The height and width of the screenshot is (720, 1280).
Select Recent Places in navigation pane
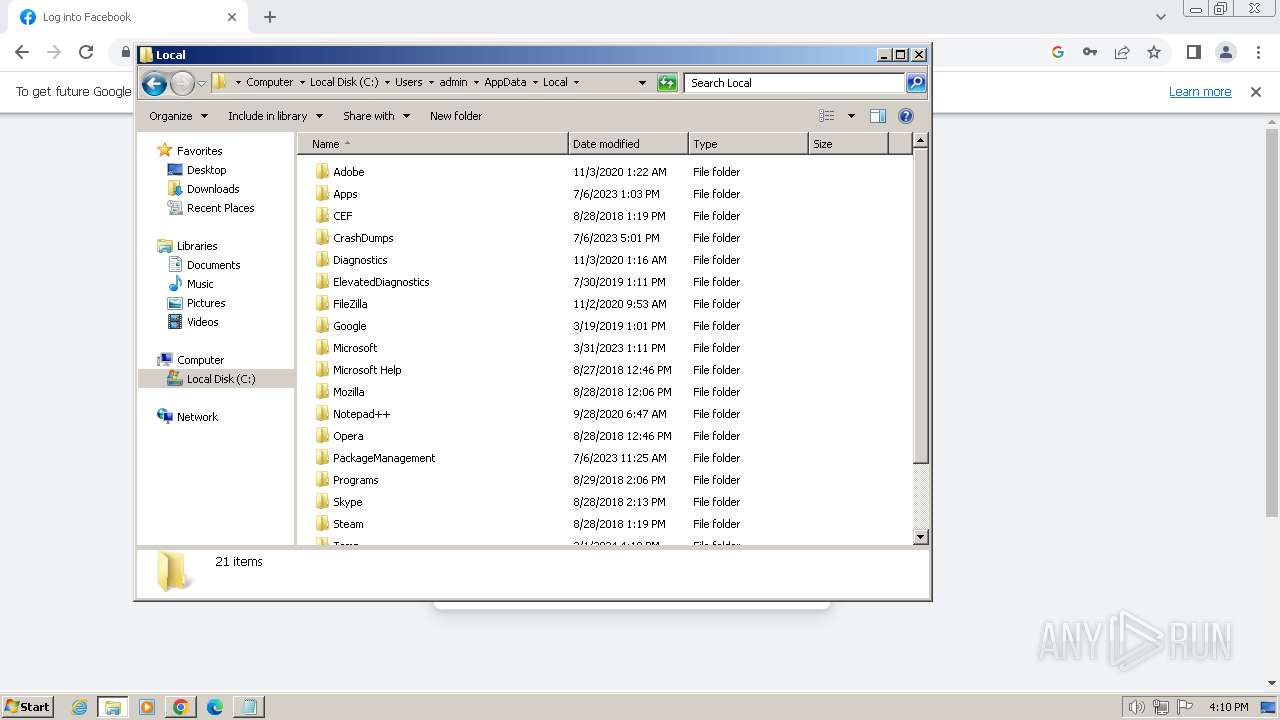click(220, 208)
